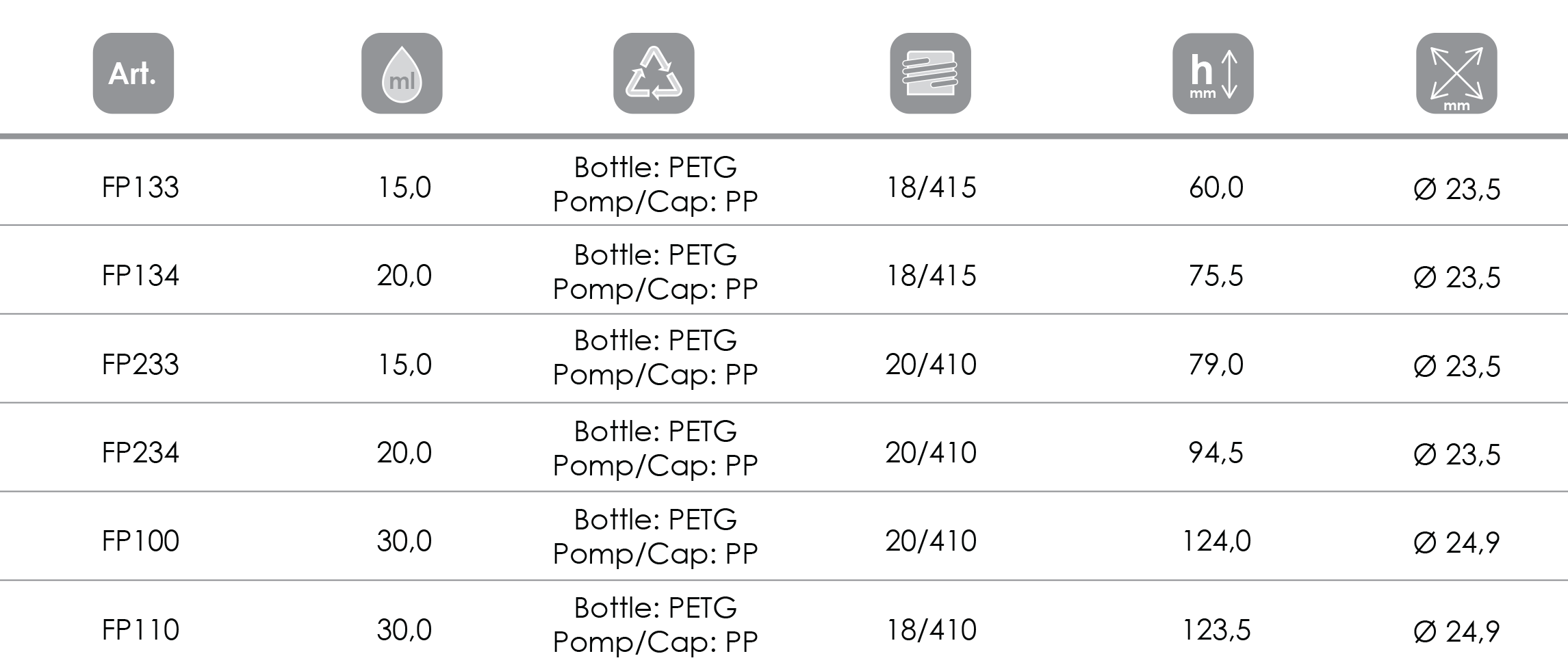Click the 18/410 thread size cell
This screenshot has width=1568, height=669.
[x=931, y=629]
